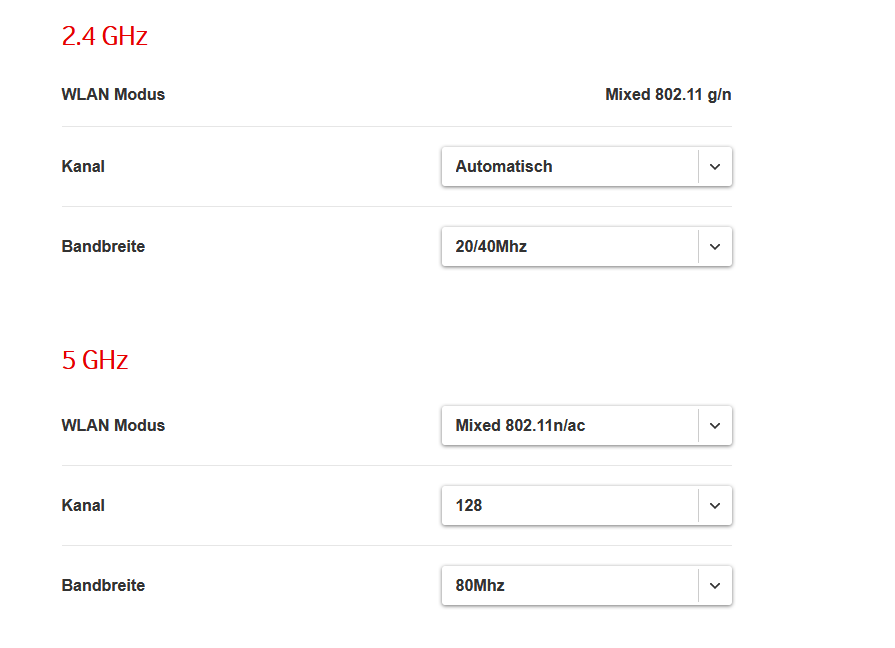Open the 80Mhz Bandbreite combo box
The height and width of the screenshot is (648, 895).
click(x=570, y=586)
